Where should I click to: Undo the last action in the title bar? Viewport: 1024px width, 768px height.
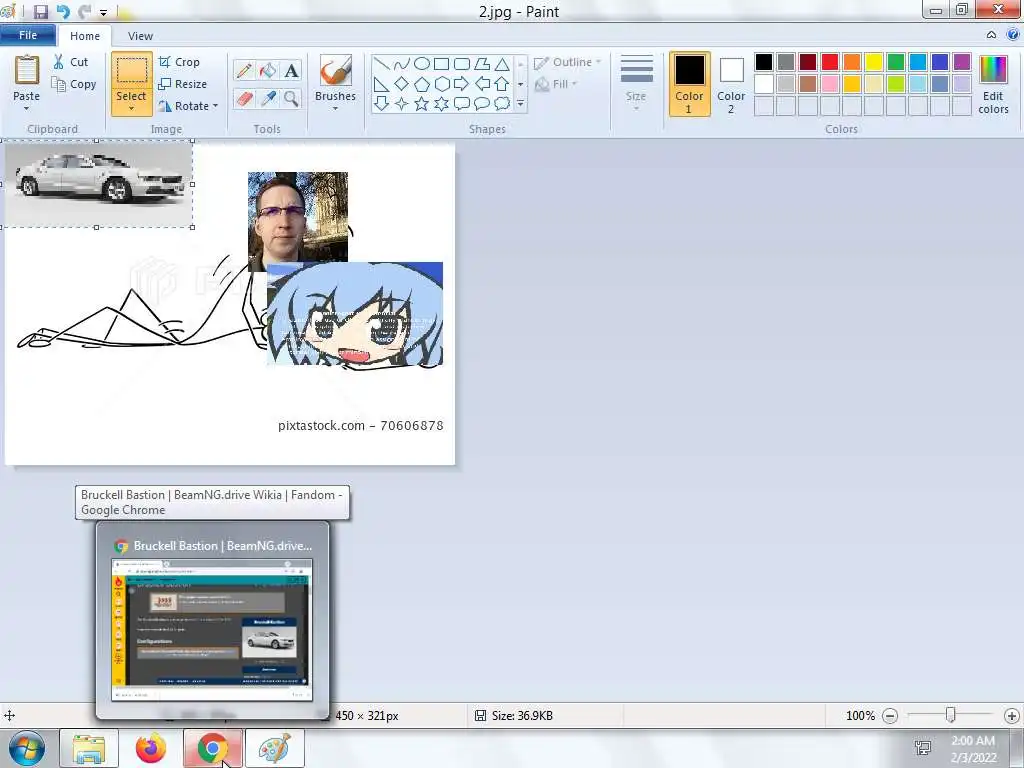pyautogui.click(x=63, y=12)
